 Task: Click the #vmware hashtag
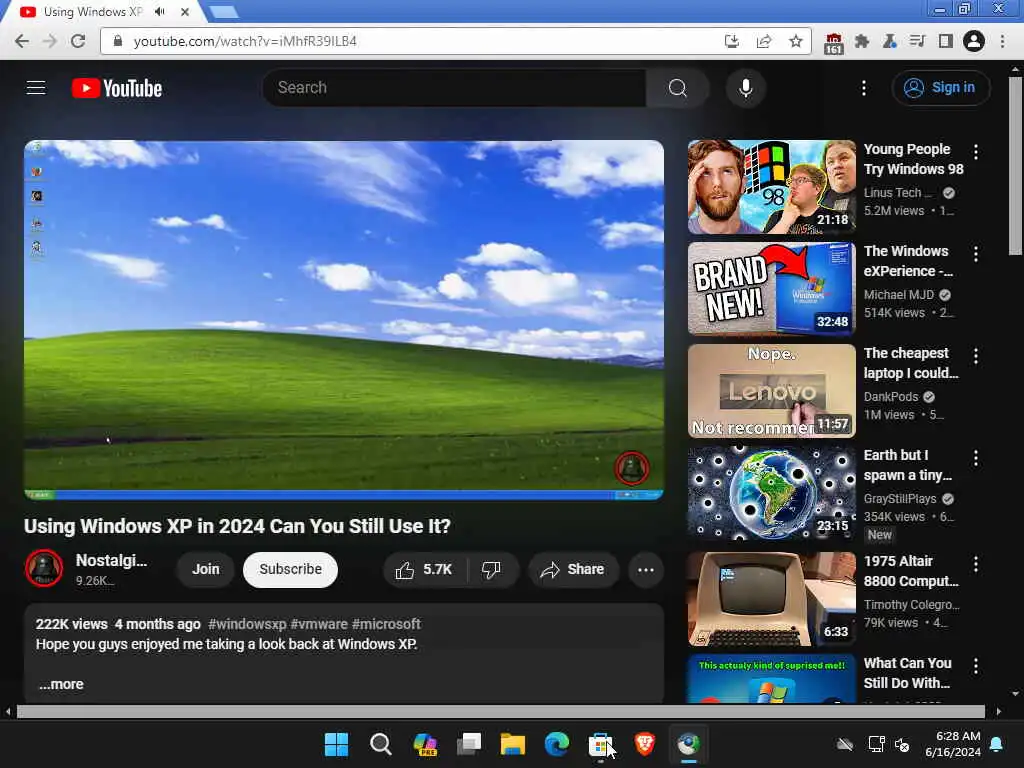pos(319,624)
